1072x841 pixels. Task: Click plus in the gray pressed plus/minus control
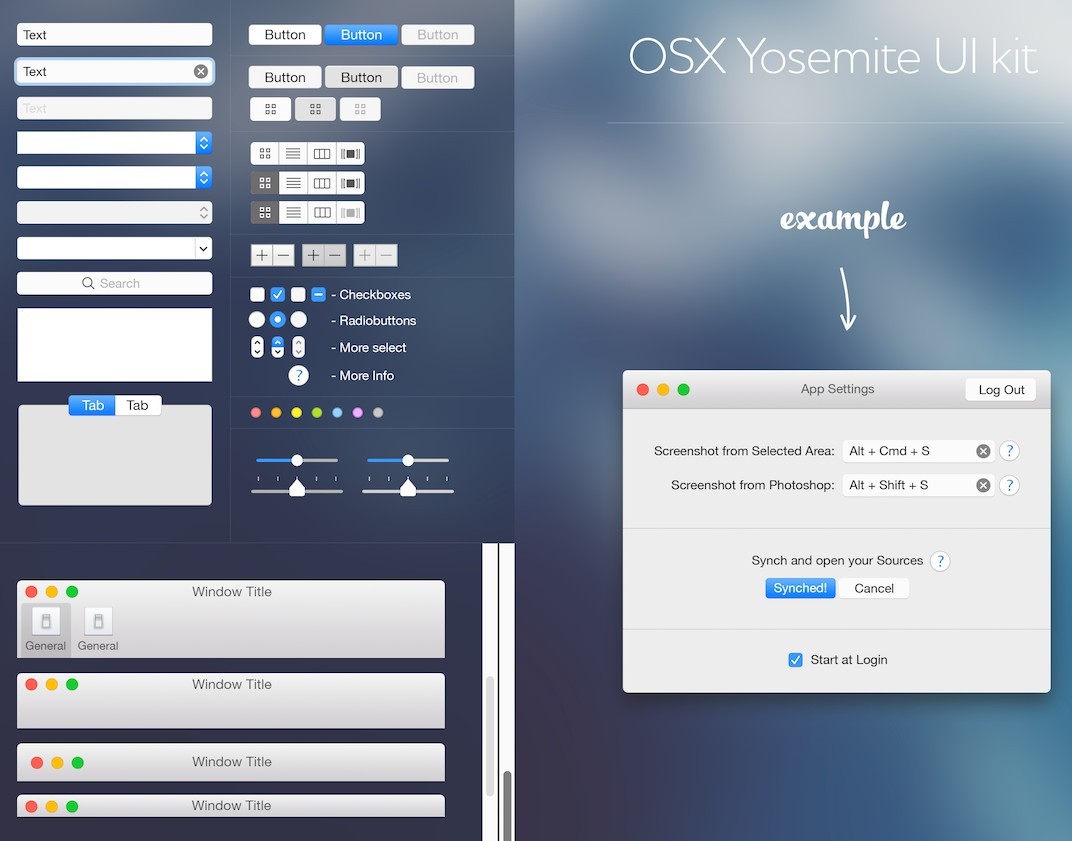pyautogui.click(x=313, y=256)
